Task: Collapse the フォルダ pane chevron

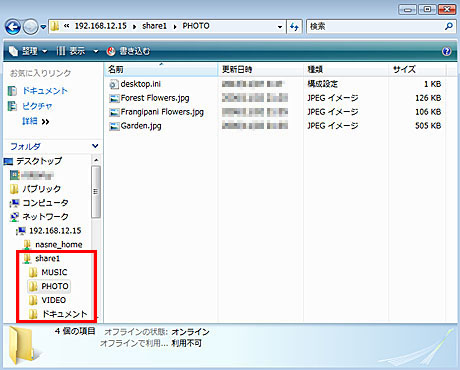Action: 95,146
